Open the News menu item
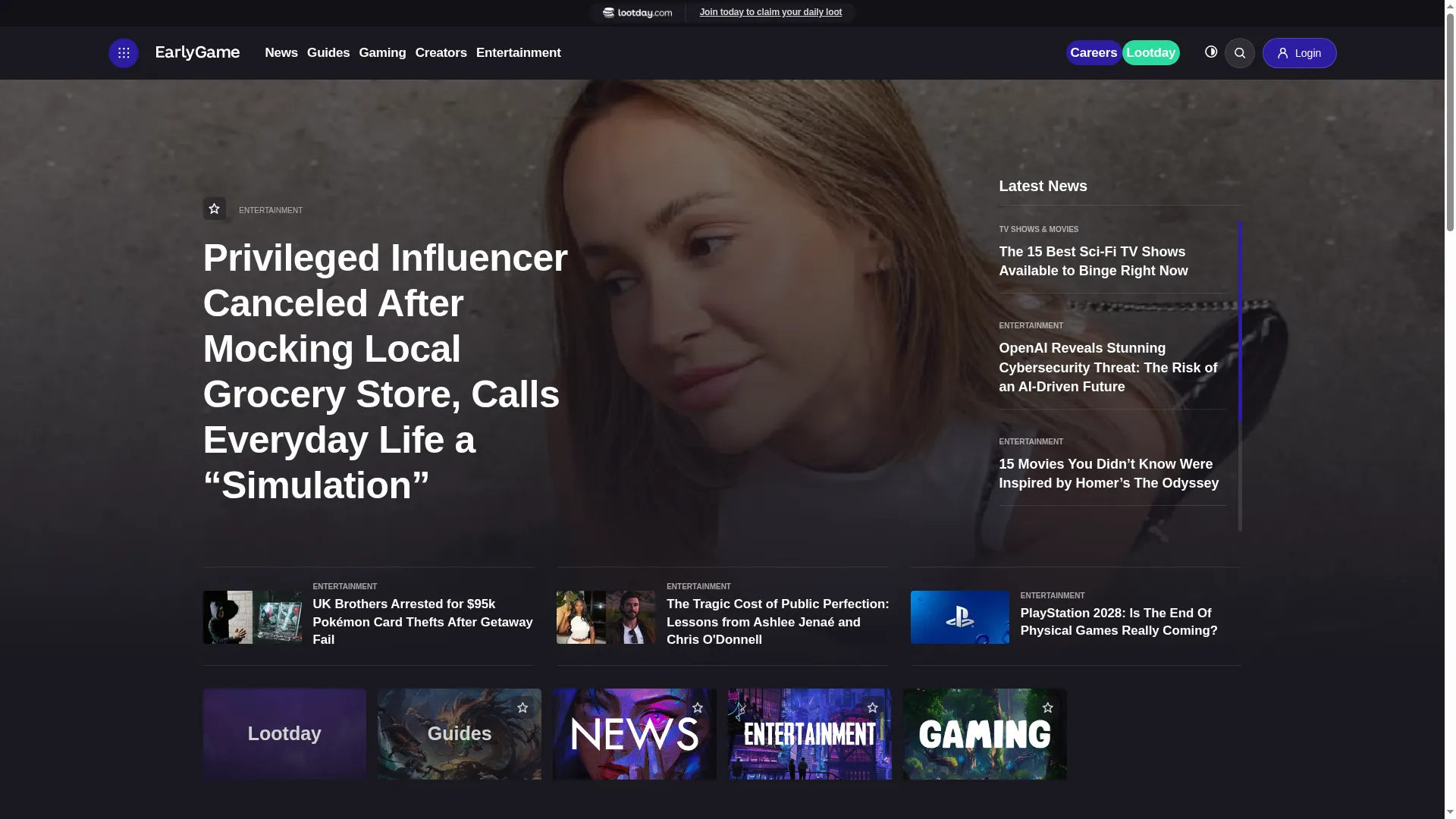 click(x=281, y=53)
